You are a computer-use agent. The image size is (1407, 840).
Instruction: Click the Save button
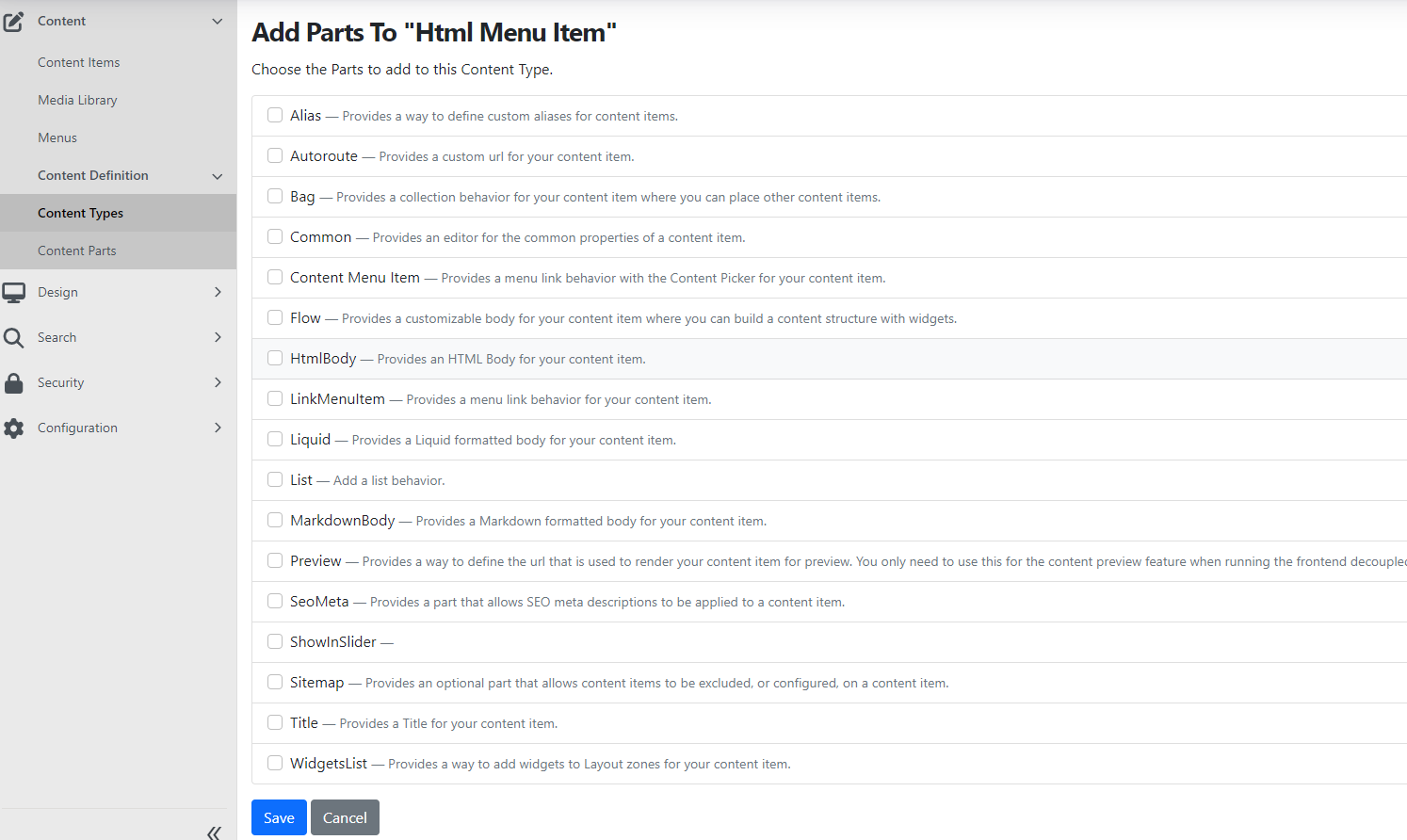tap(279, 817)
